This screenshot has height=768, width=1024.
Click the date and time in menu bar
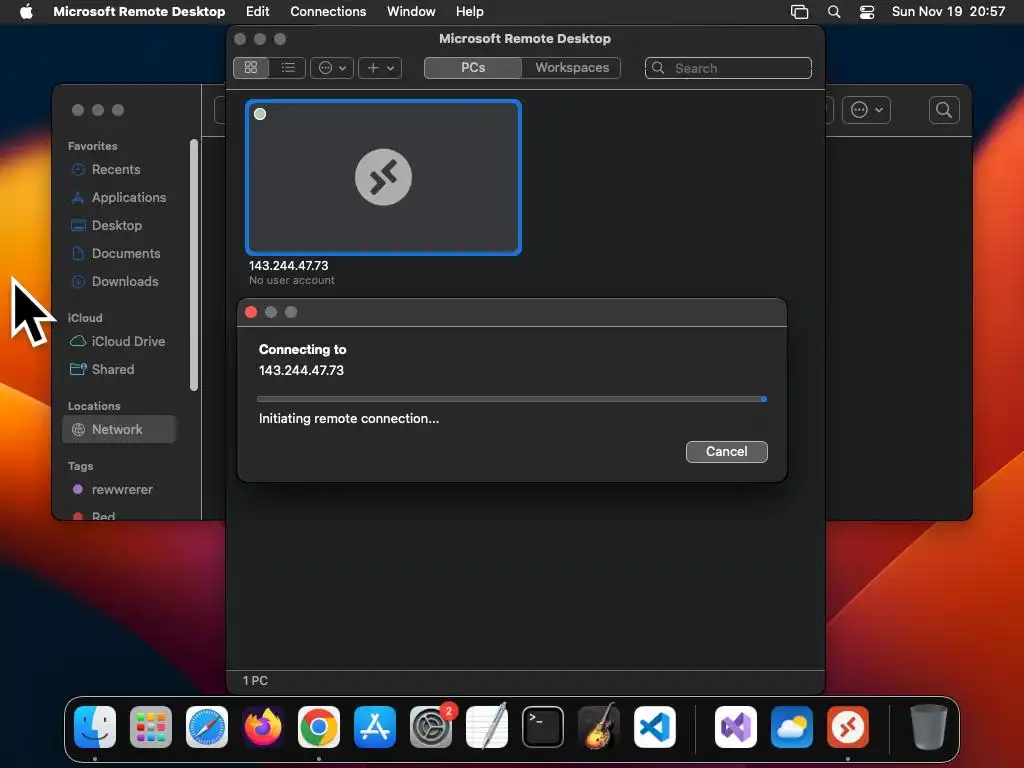click(948, 12)
